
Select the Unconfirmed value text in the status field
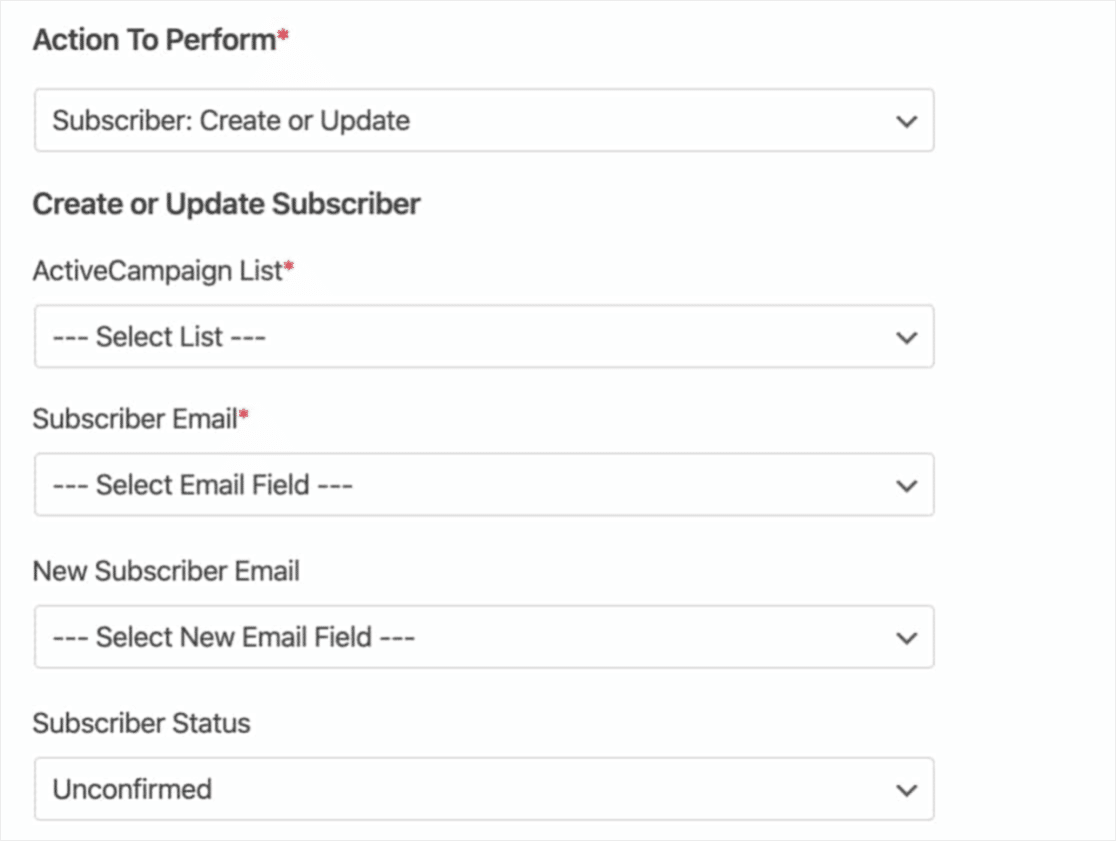[133, 789]
